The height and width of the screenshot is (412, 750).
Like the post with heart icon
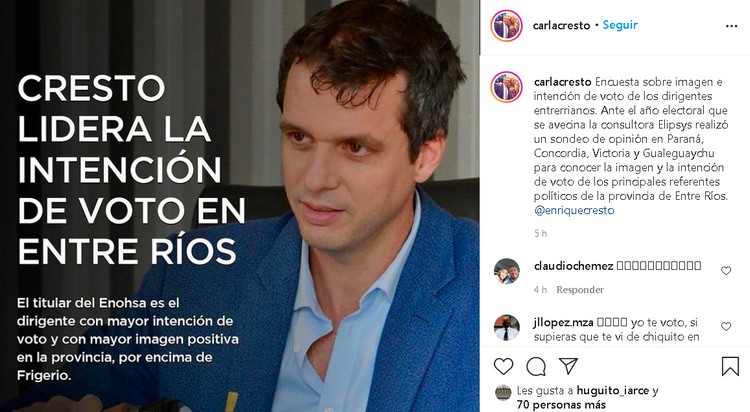(503, 367)
